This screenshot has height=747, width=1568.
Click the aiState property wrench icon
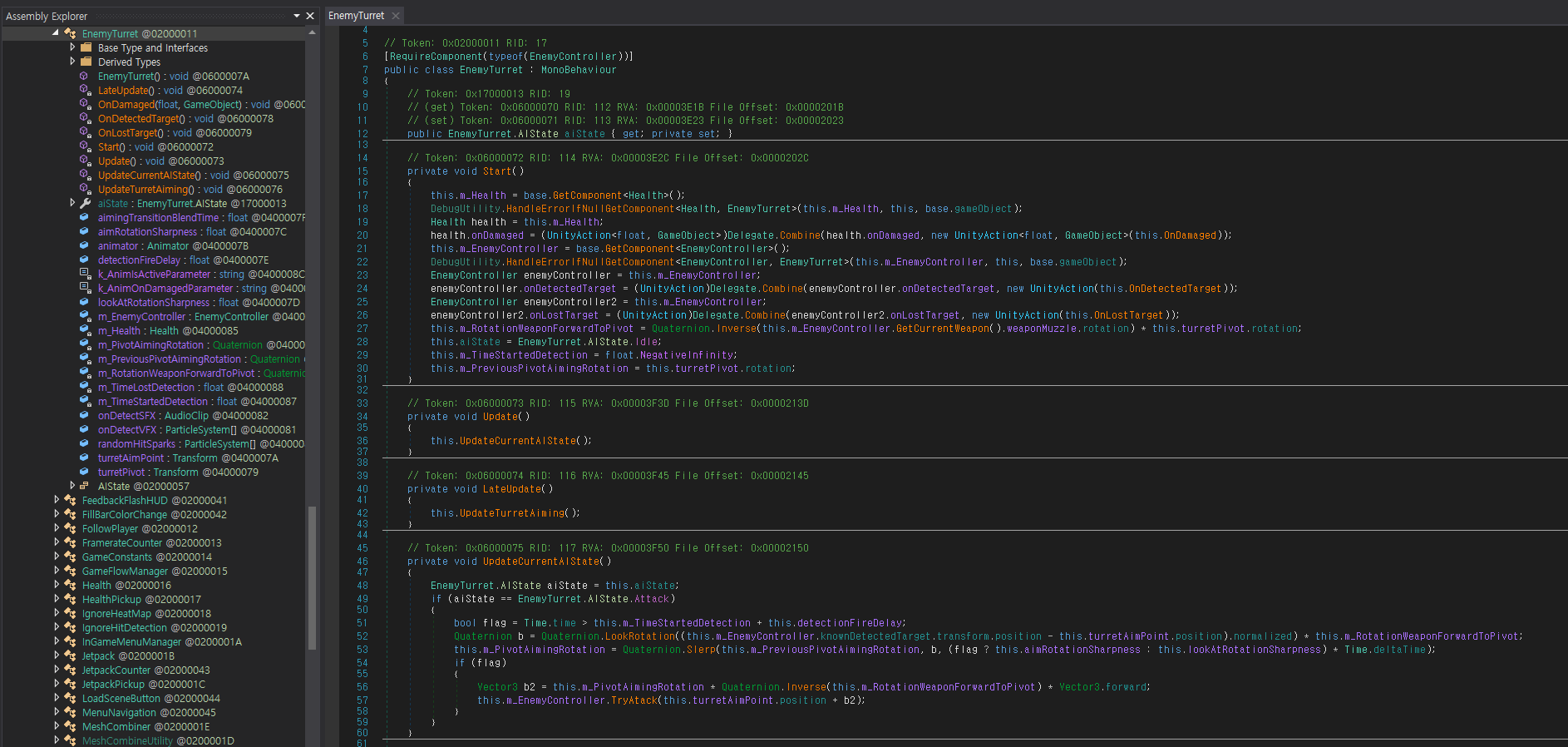click(x=85, y=203)
